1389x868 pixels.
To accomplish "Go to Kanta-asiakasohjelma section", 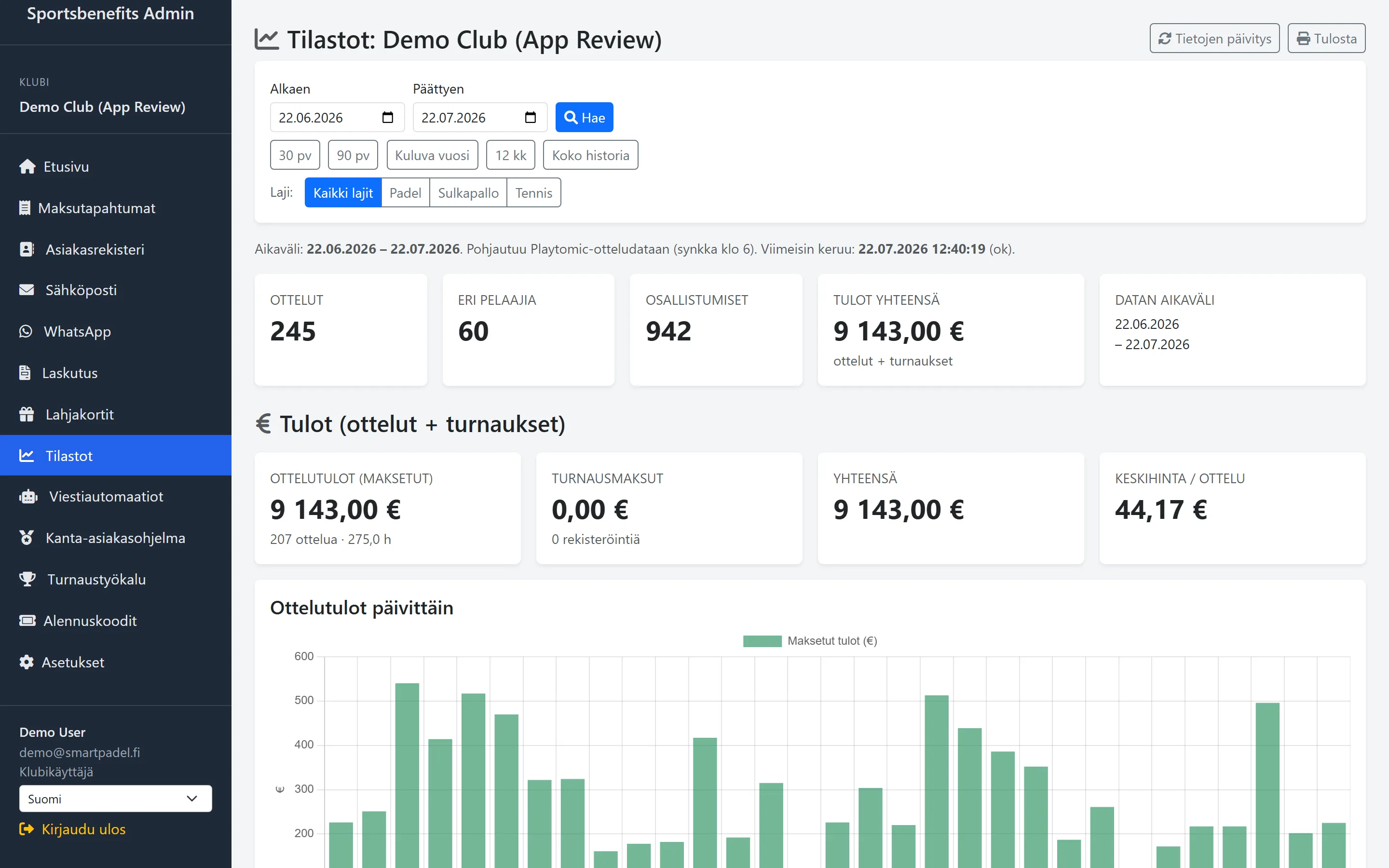I will pos(115,538).
